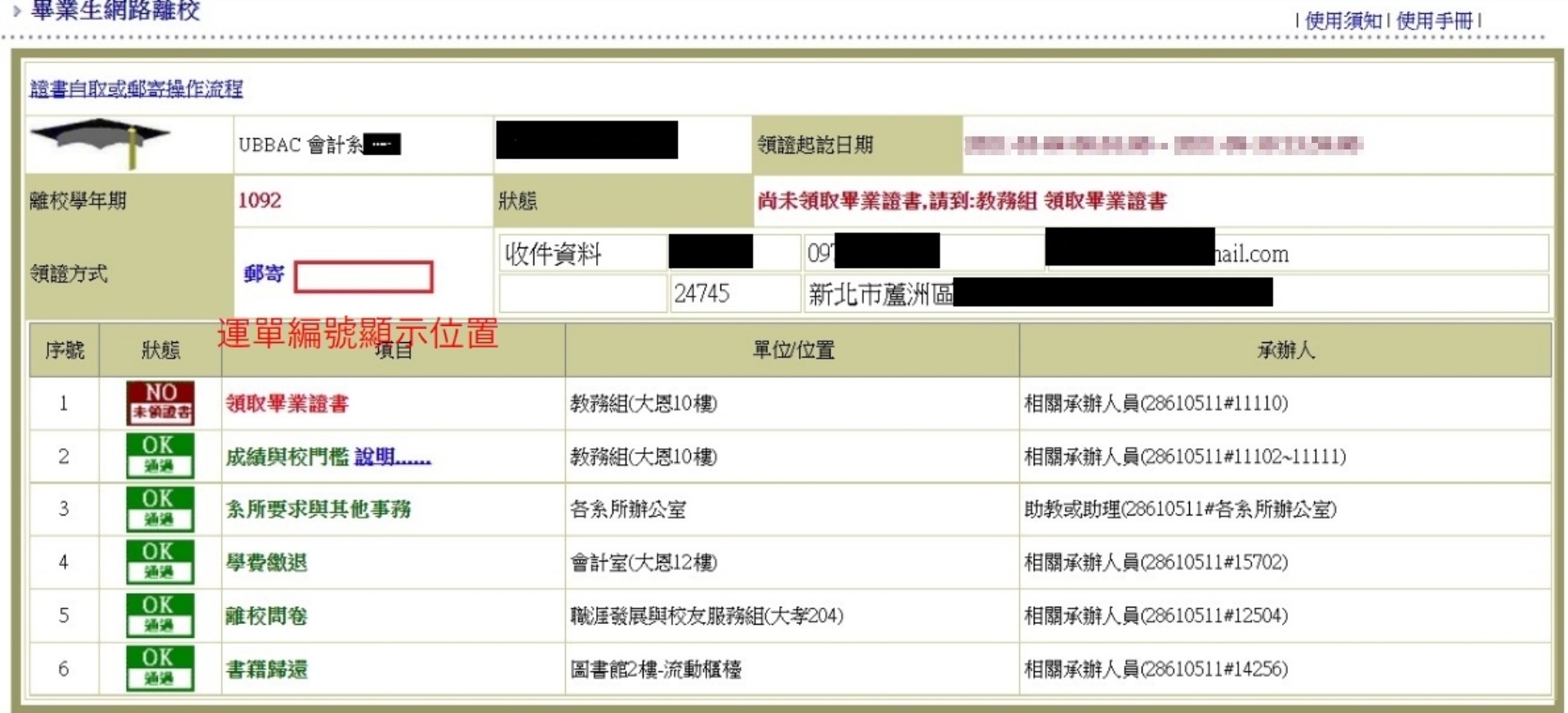
Task: Click the 領取畢業證書 item
Action: 287,403
